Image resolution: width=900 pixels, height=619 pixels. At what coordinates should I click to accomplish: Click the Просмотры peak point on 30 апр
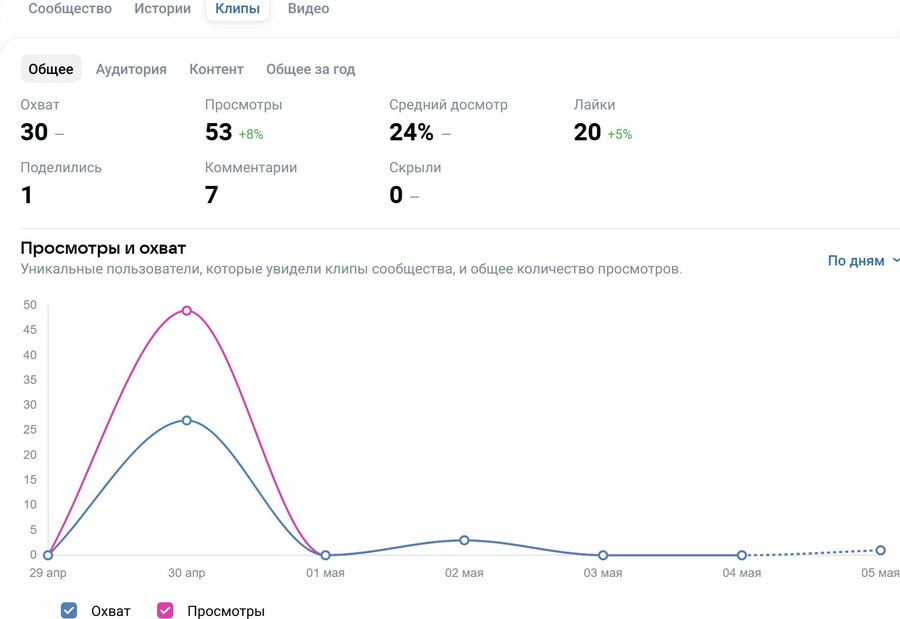coord(187,311)
